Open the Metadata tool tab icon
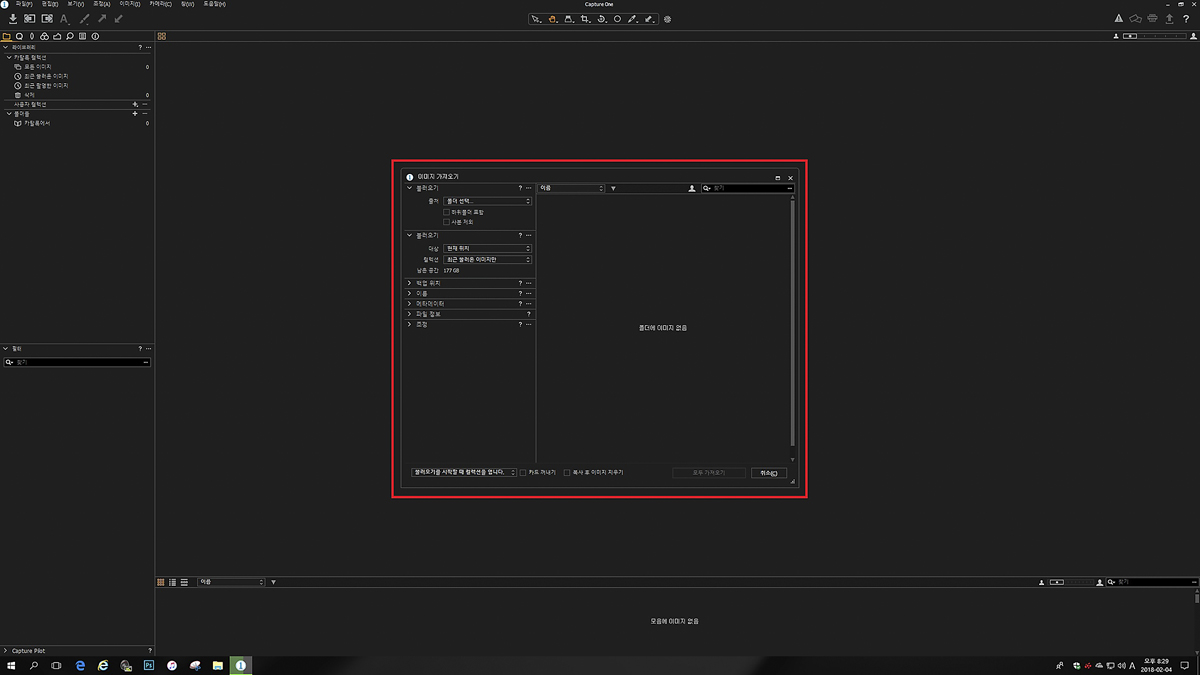Image resolution: width=1200 pixels, height=675 pixels. coord(95,36)
